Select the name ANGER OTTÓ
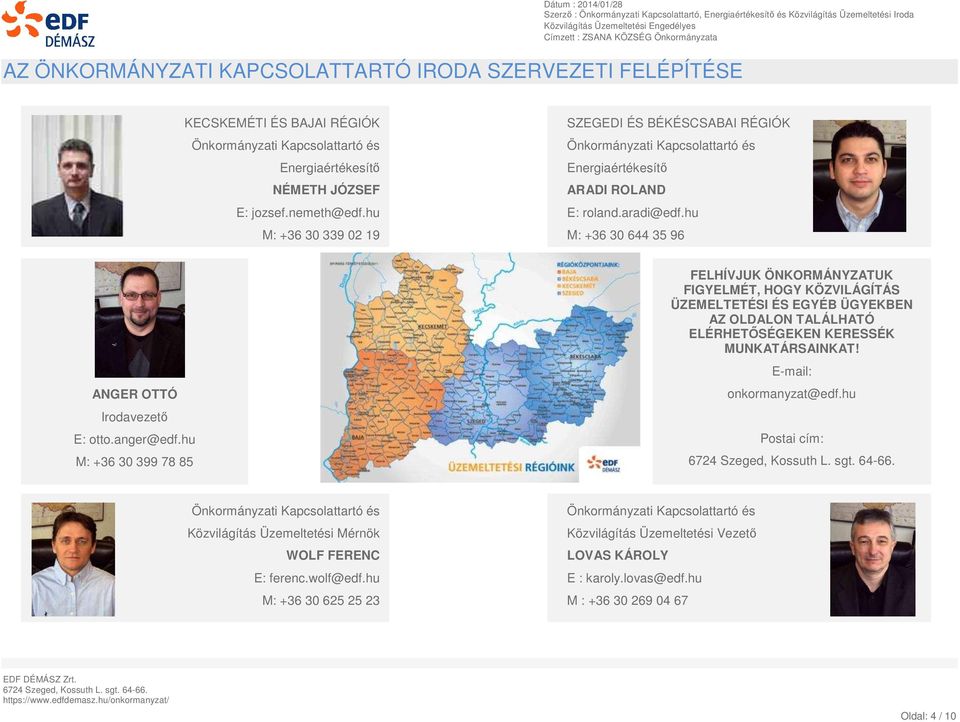 [135, 394]
